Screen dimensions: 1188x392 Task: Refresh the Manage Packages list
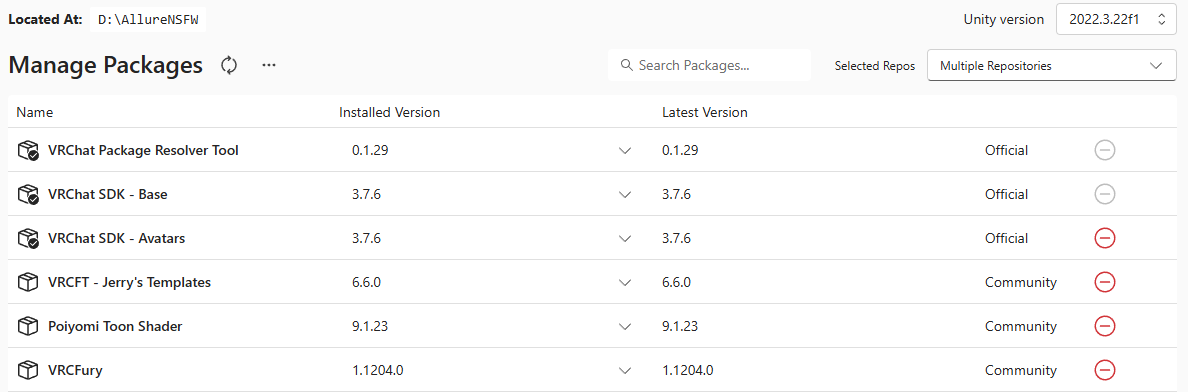coord(229,65)
